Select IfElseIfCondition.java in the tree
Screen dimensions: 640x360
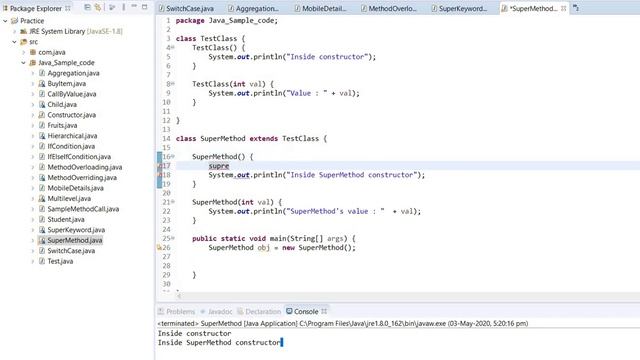coord(79,157)
